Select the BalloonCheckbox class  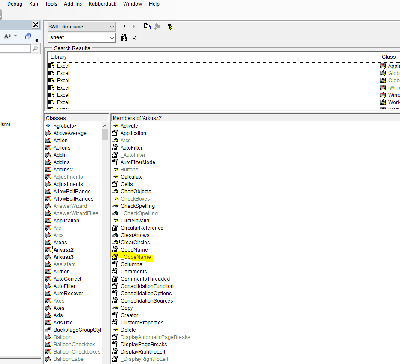coord(75,344)
